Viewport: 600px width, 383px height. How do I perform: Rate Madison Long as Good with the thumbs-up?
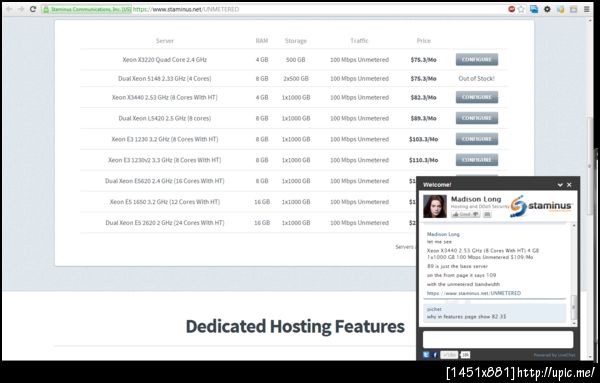pyautogui.click(x=461, y=214)
